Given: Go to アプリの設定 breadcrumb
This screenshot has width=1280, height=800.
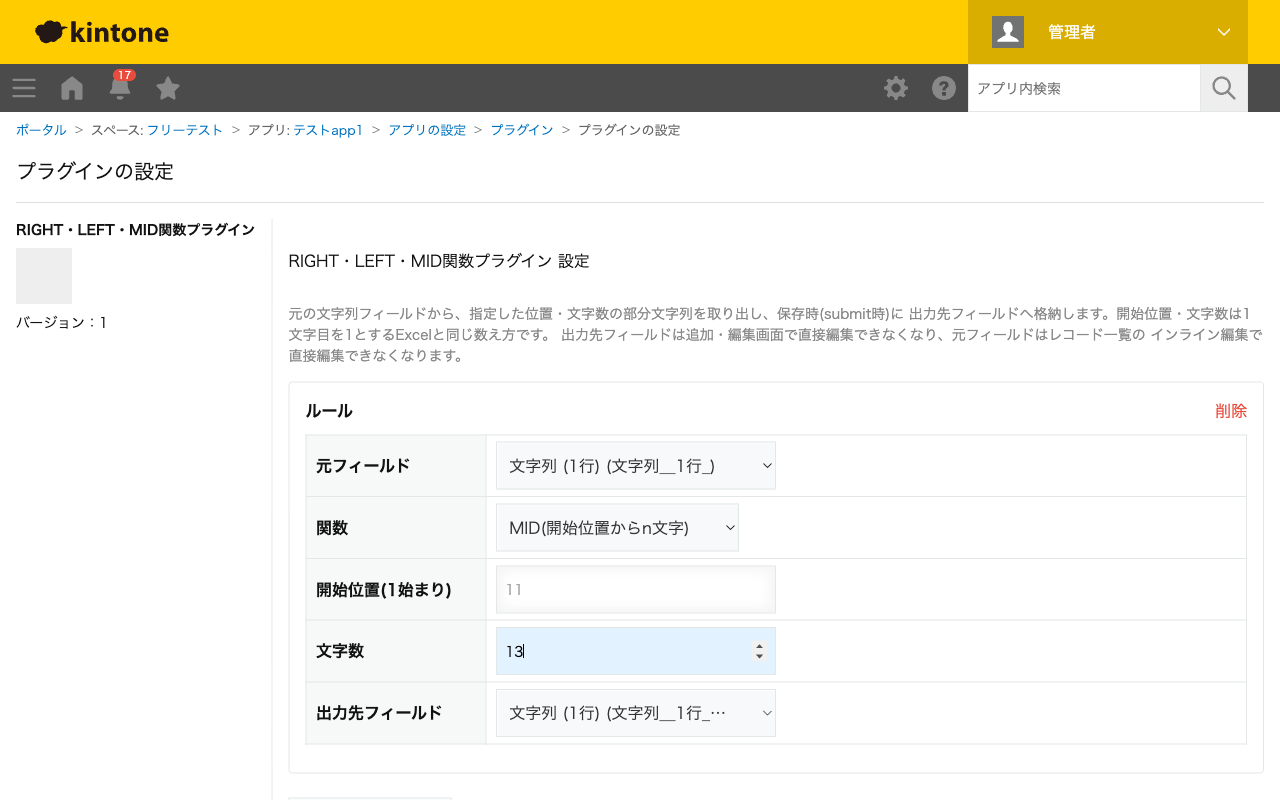Looking at the screenshot, I should (427, 130).
